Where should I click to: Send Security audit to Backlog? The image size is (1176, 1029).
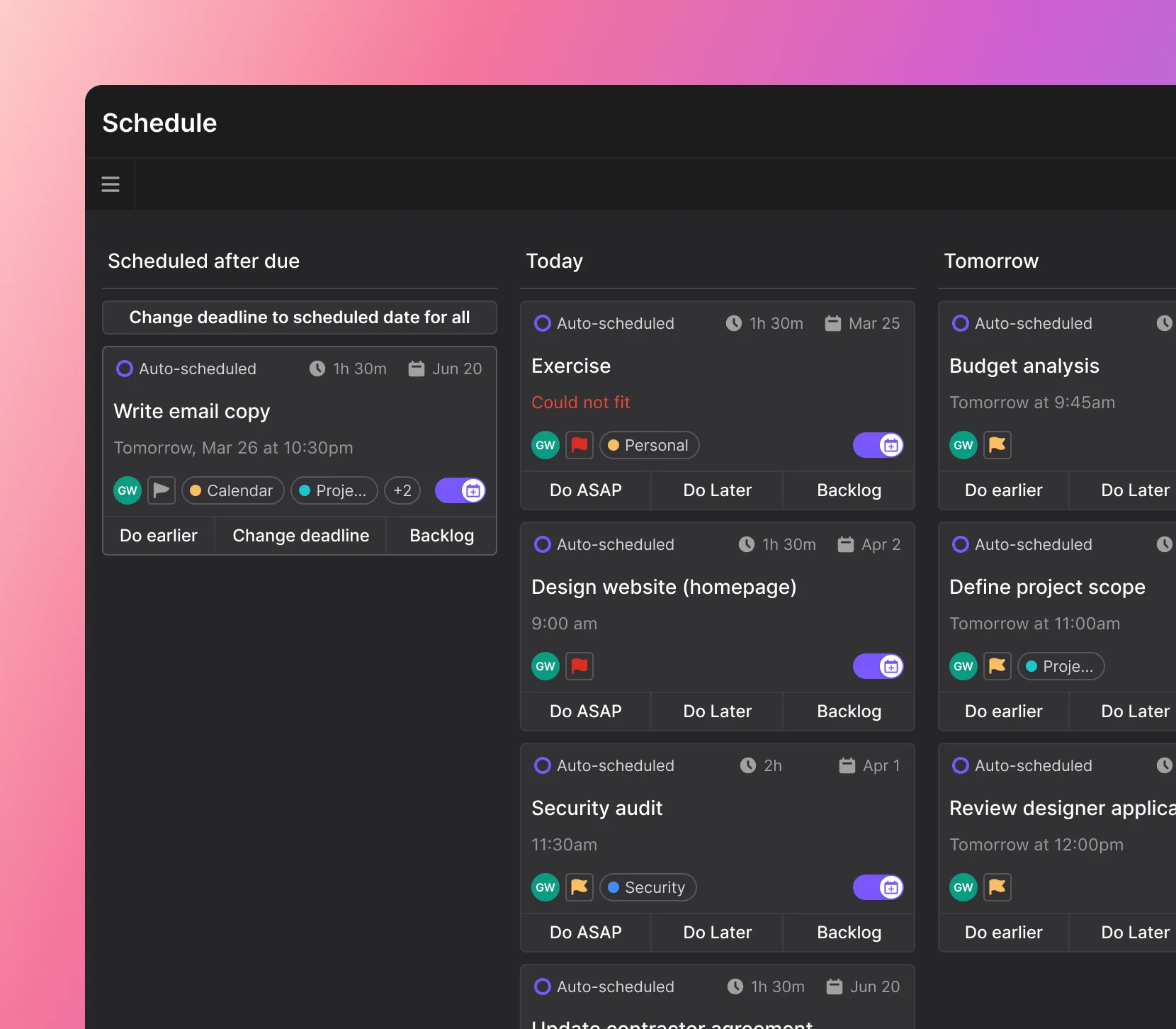click(849, 933)
